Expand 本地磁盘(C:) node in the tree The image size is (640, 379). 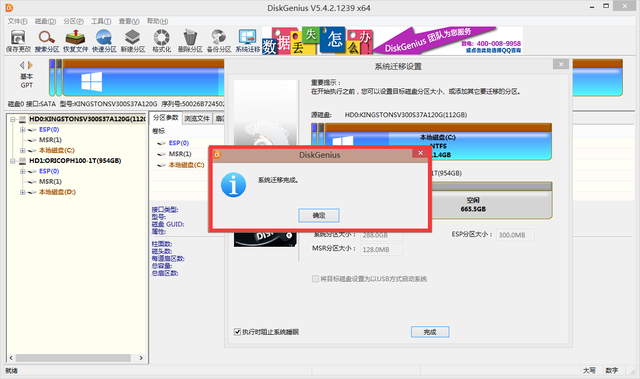coord(22,151)
